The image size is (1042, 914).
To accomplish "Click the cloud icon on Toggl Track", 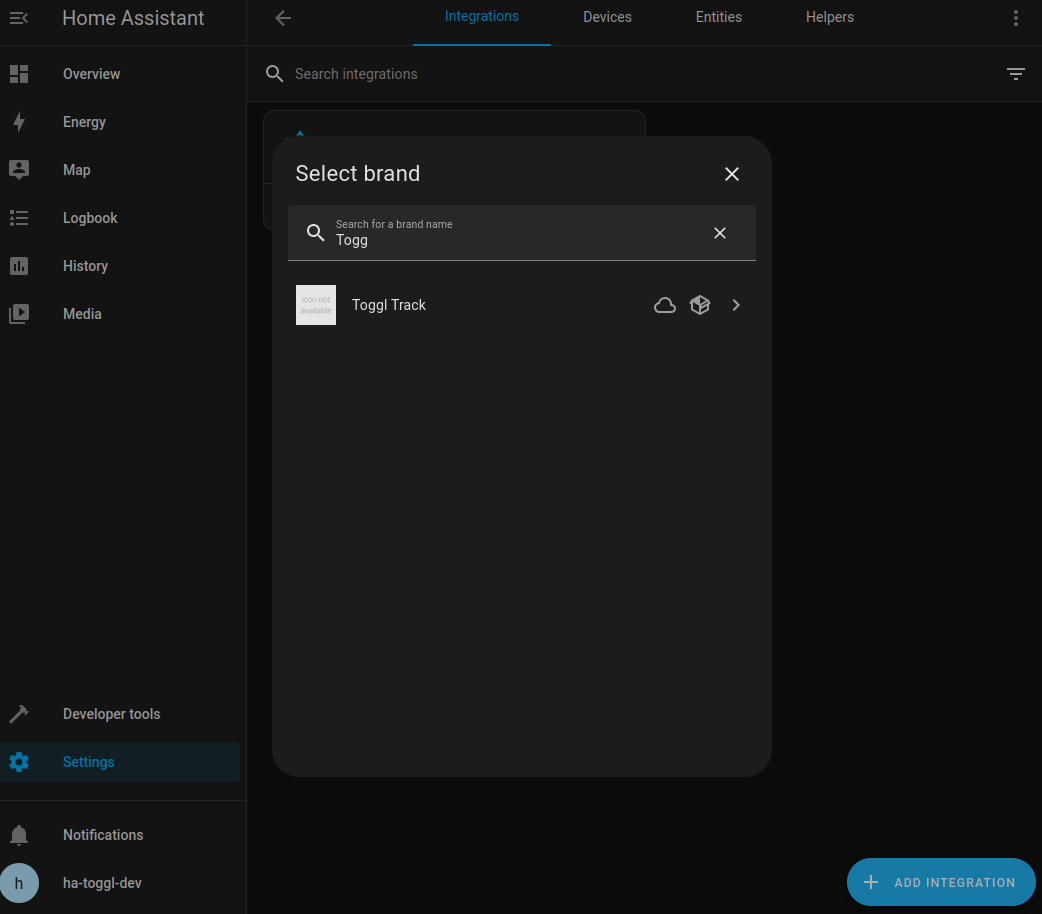I will click(x=665, y=305).
